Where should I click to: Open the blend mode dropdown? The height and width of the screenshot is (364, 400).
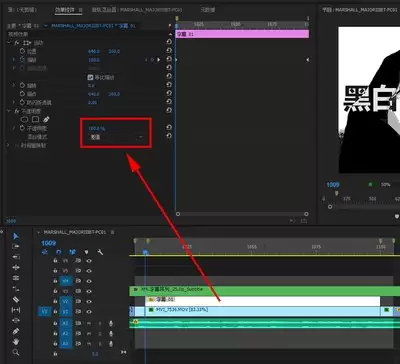pos(116,137)
